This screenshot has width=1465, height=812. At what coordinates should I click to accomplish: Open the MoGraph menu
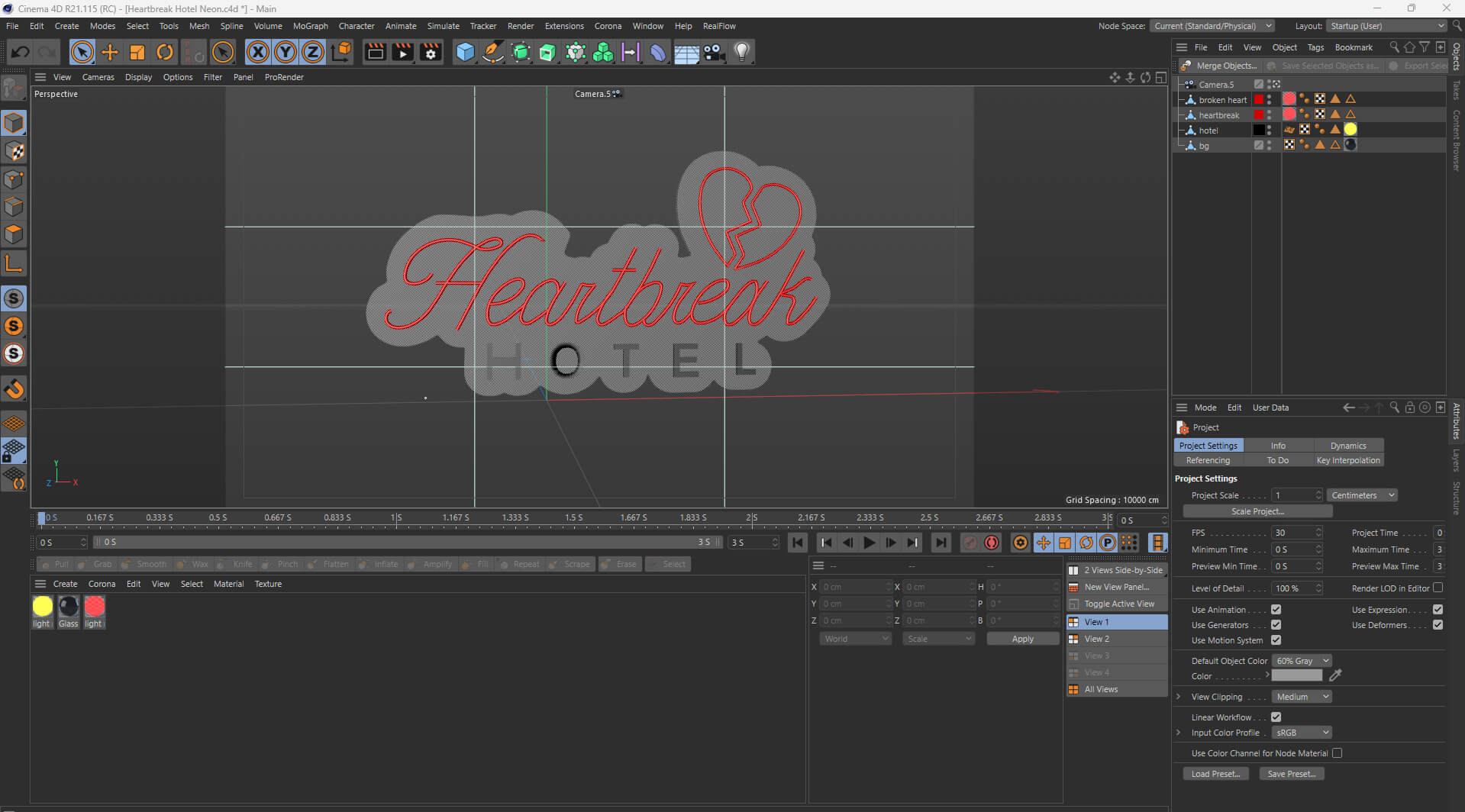click(x=311, y=26)
